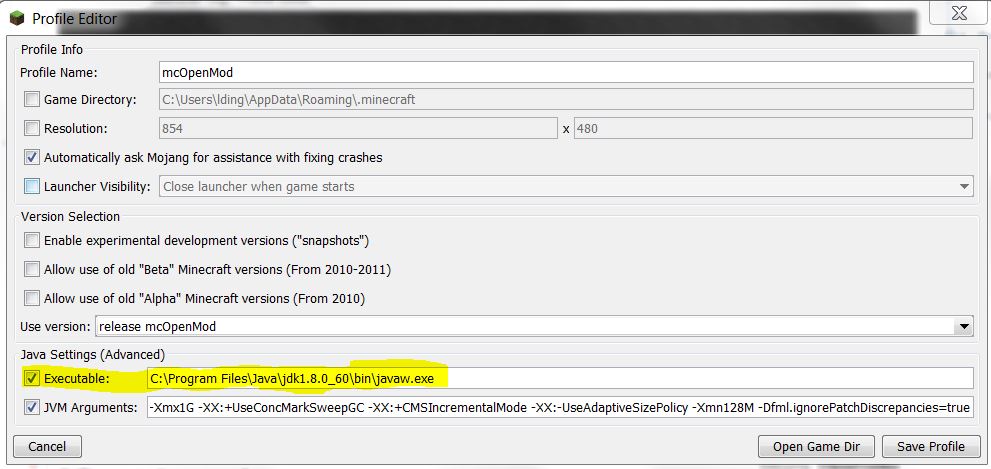Click the Game Directory path field

pos(566,99)
